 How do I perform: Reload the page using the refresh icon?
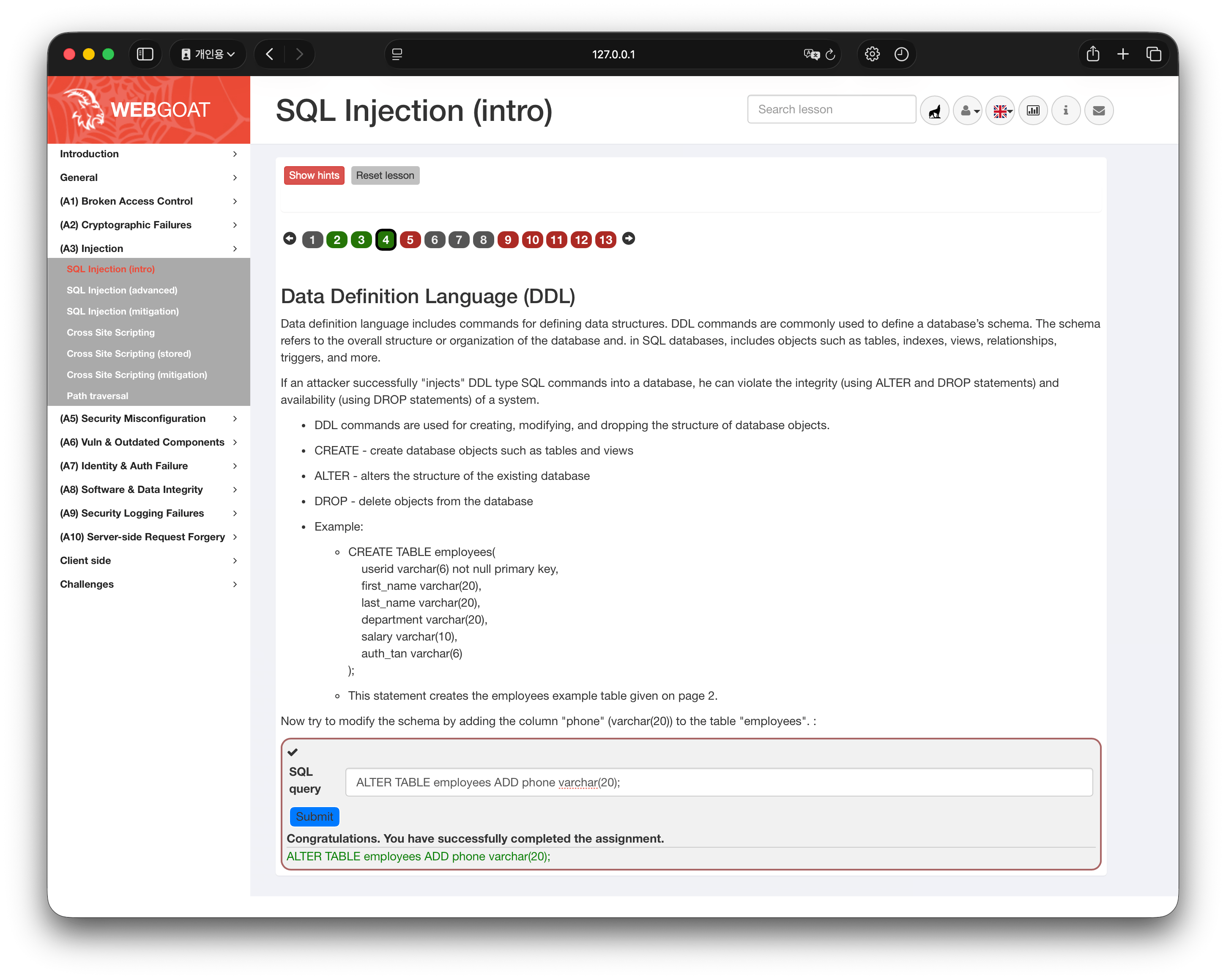point(830,54)
